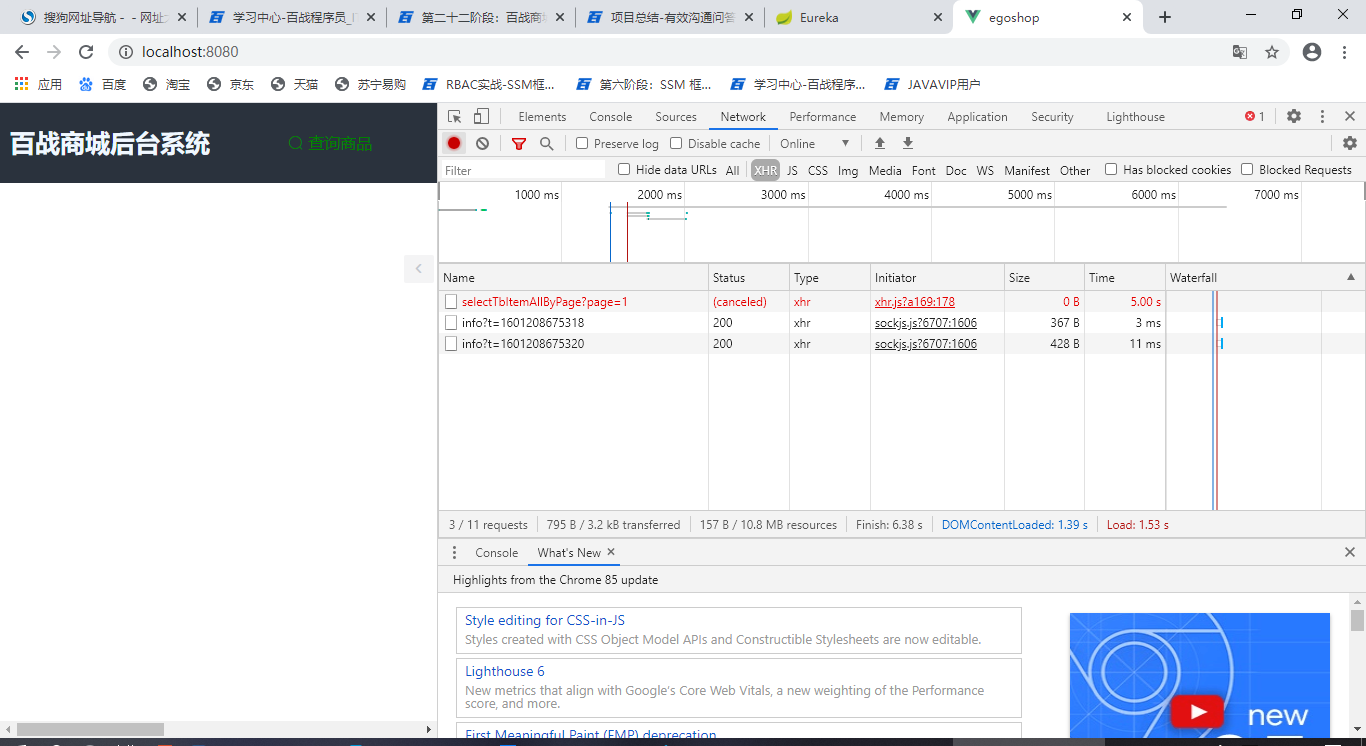Click the export HAR download icon
The height and width of the screenshot is (746, 1366).
tap(908, 143)
